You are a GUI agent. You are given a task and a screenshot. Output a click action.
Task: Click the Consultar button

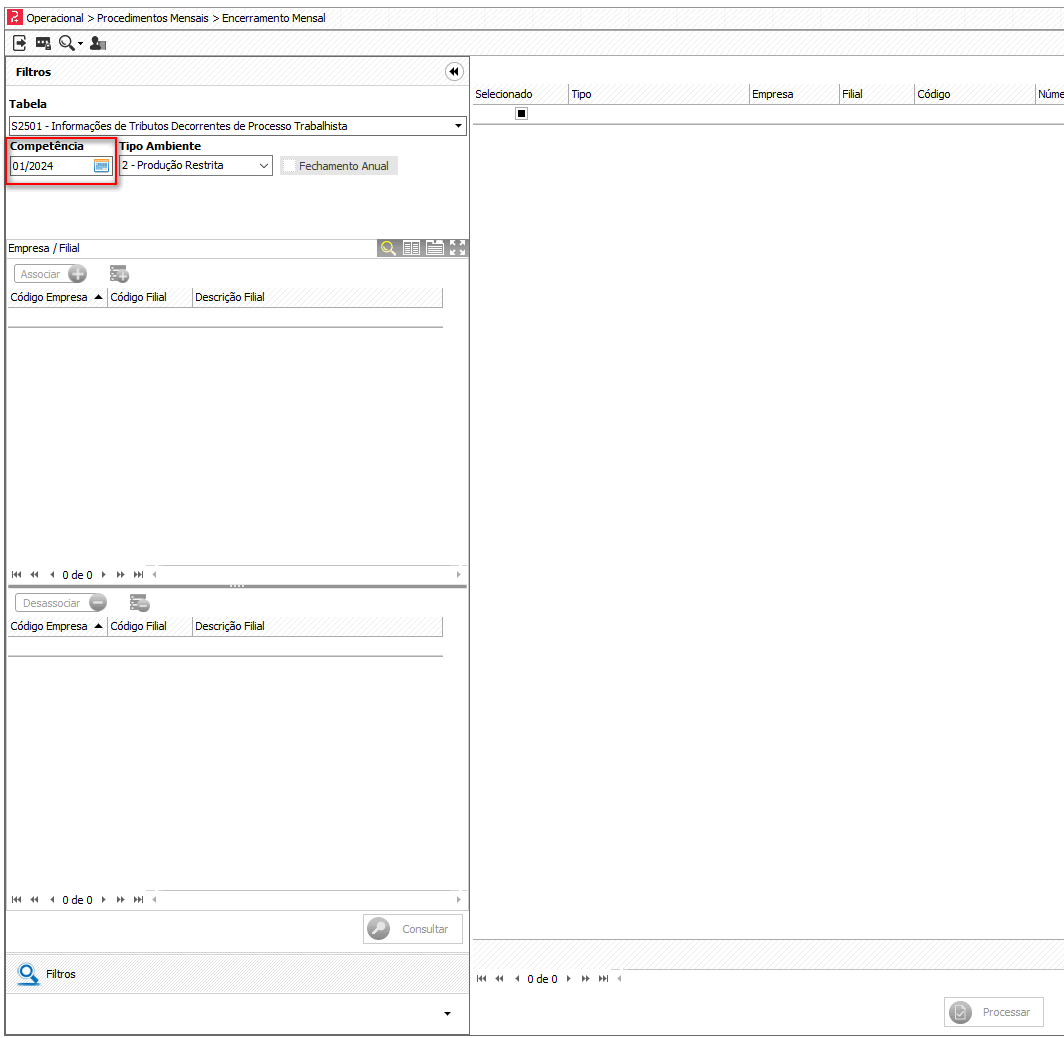pos(413,929)
